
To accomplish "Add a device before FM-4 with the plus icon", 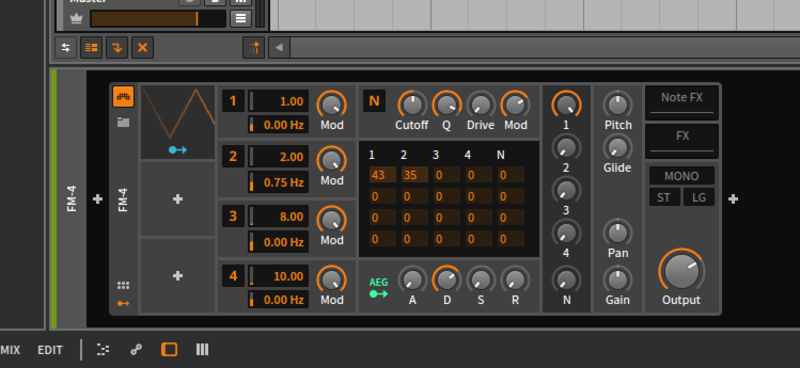I will pos(97,199).
